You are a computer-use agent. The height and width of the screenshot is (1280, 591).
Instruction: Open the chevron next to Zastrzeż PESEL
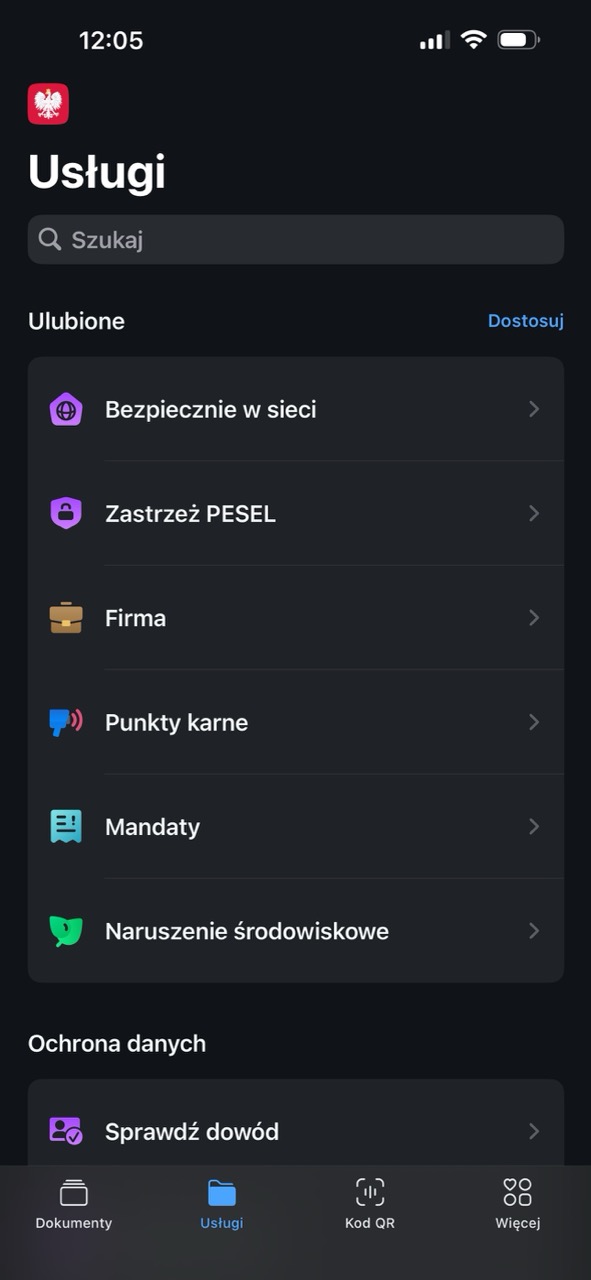[x=534, y=513]
